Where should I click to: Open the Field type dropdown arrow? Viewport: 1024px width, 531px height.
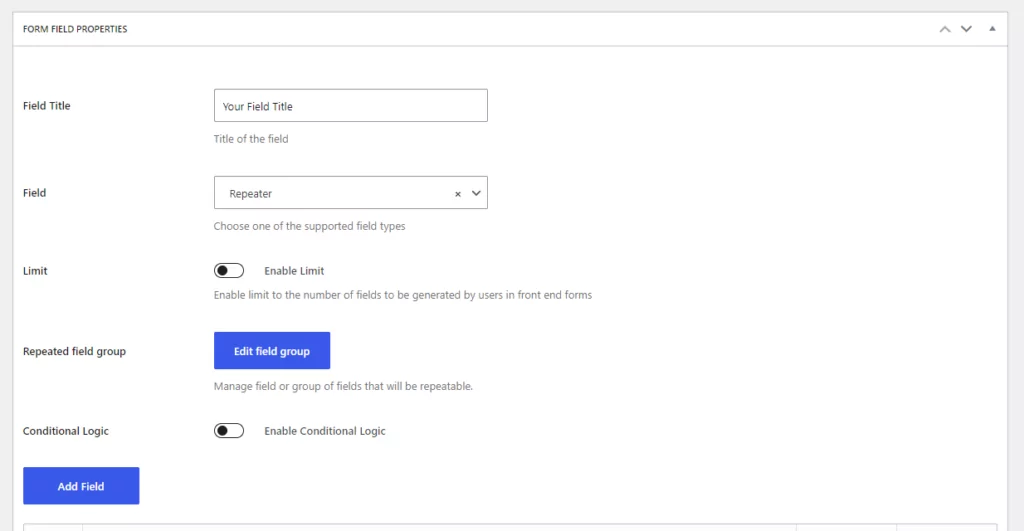click(x=476, y=193)
